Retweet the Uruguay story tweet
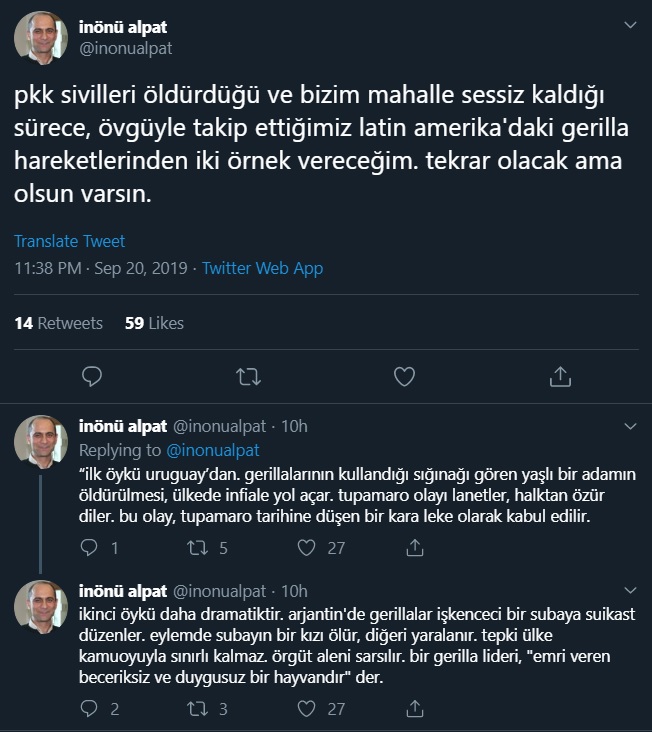The height and width of the screenshot is (732, 652). [197, 547]
